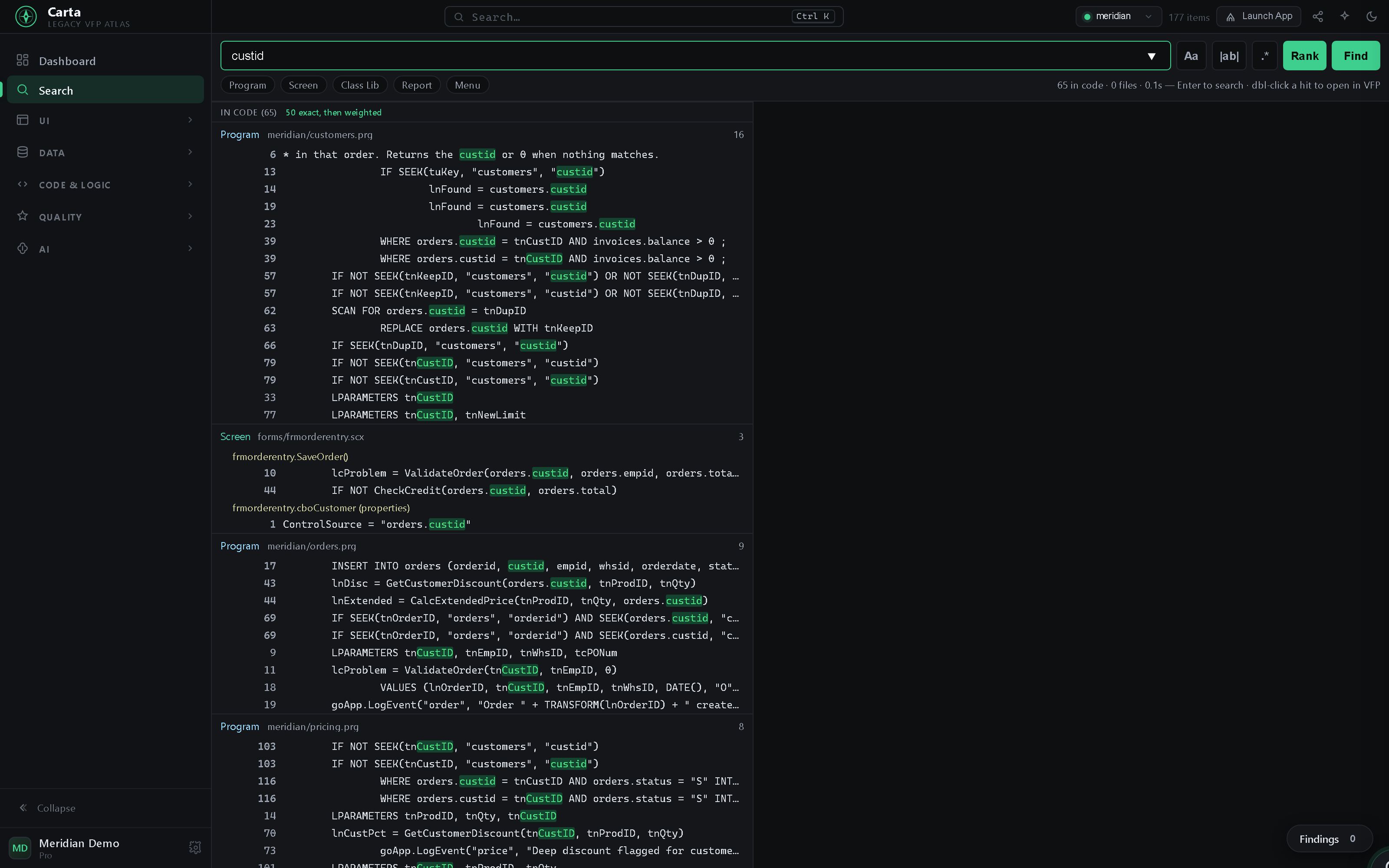Click the sparkle AI icon in header
The width and height of the screenshot is (1389, 868).
click(1345, 16)
